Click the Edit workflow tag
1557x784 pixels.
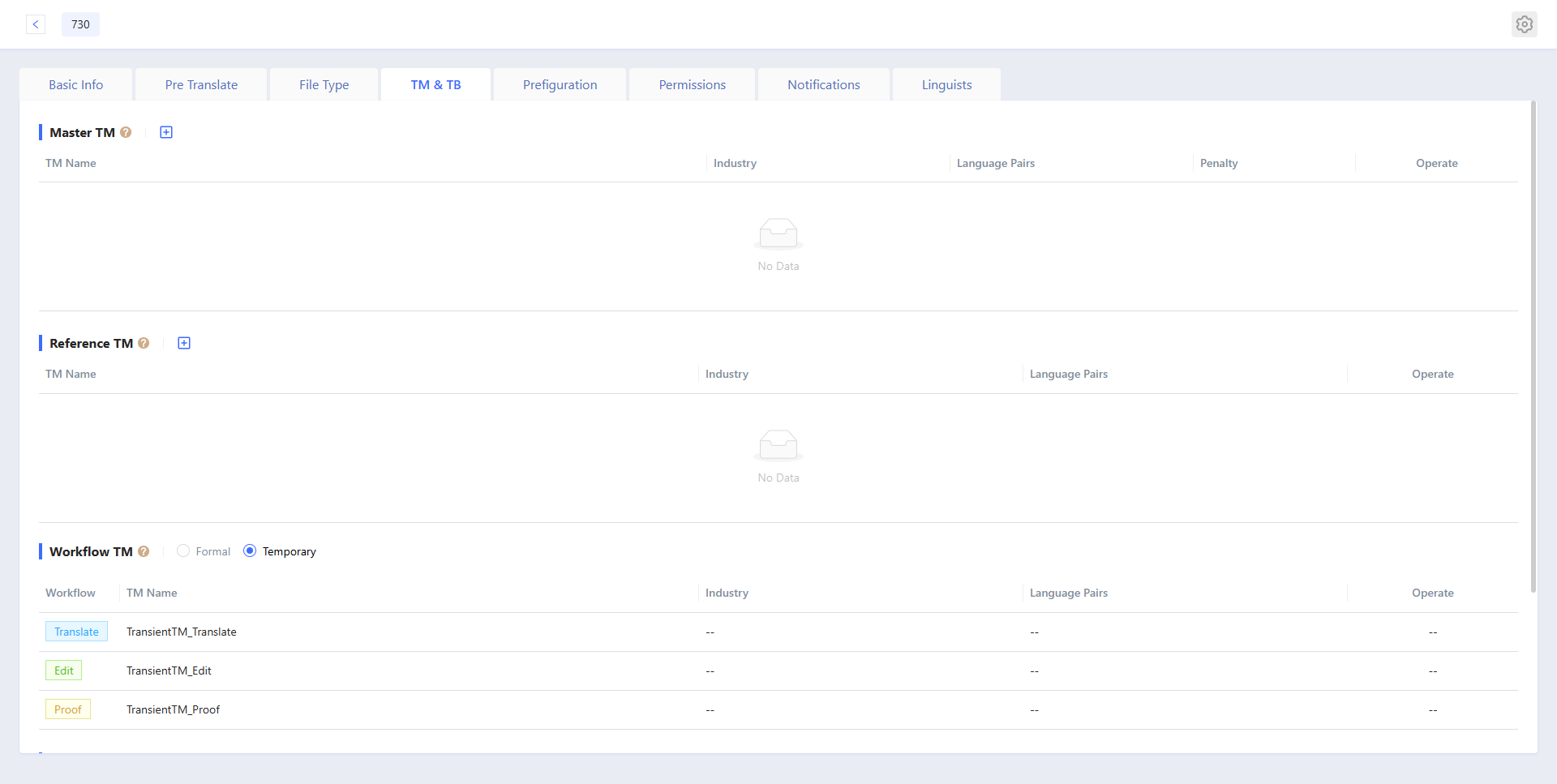click(x=63, y=670)
